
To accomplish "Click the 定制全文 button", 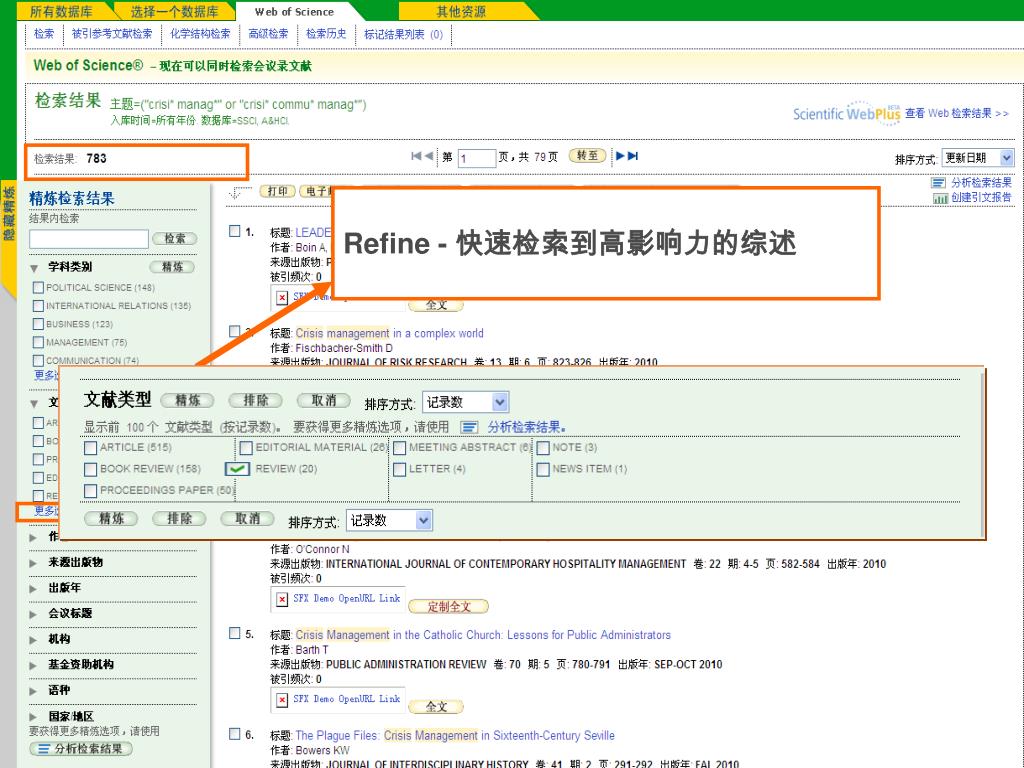I will [449, 607].
